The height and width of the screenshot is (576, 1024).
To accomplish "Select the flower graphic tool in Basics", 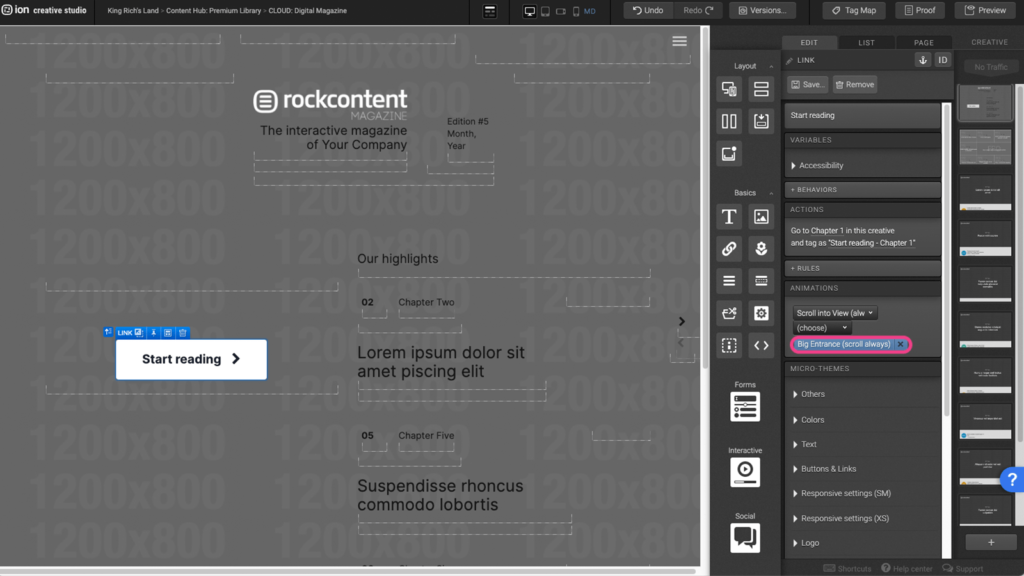I will pyautogui.click(x=761, y=249).
